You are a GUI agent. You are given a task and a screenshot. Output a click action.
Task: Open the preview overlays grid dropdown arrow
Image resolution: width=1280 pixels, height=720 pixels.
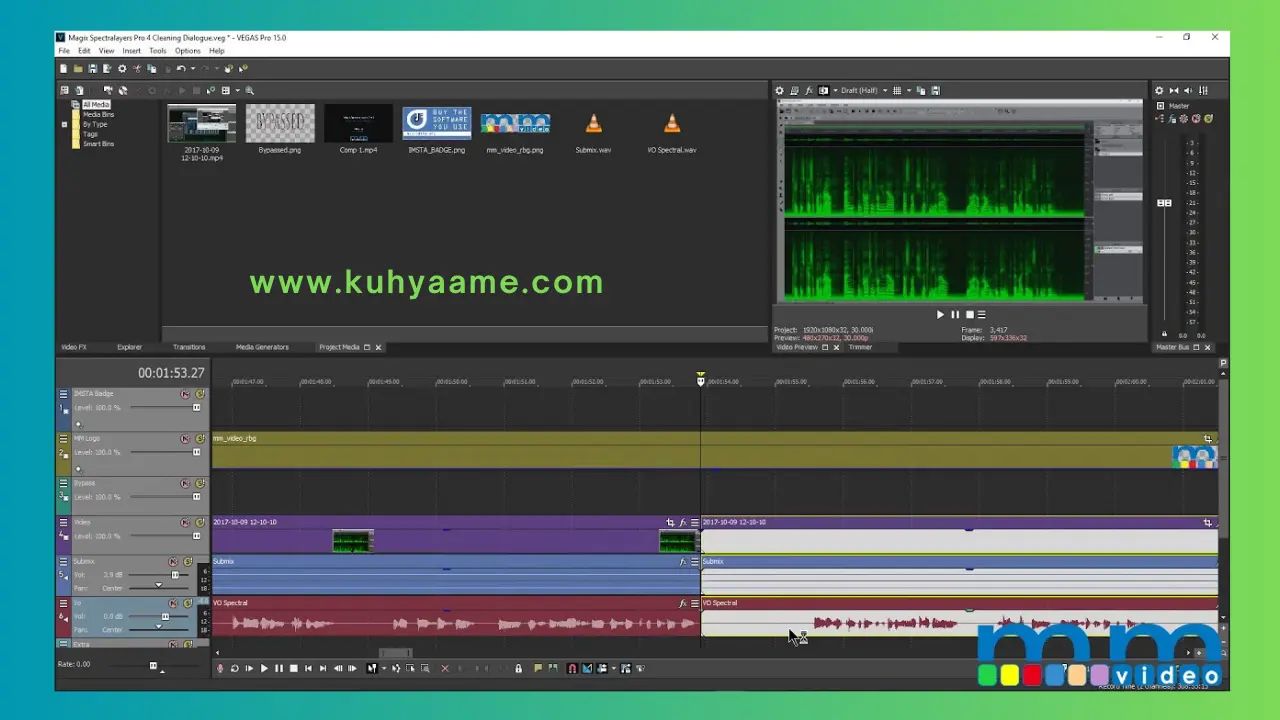[909, 90]
